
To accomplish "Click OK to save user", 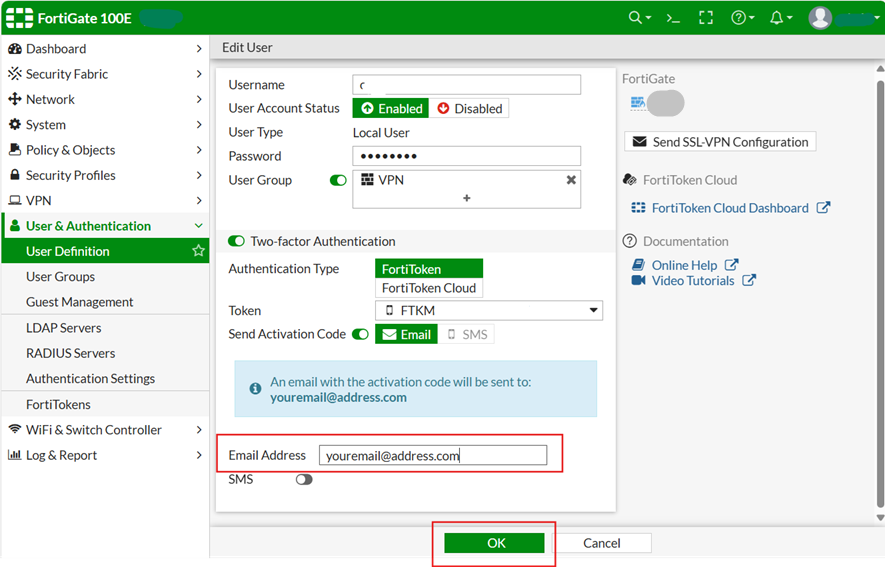I will (x=494, y=543).
